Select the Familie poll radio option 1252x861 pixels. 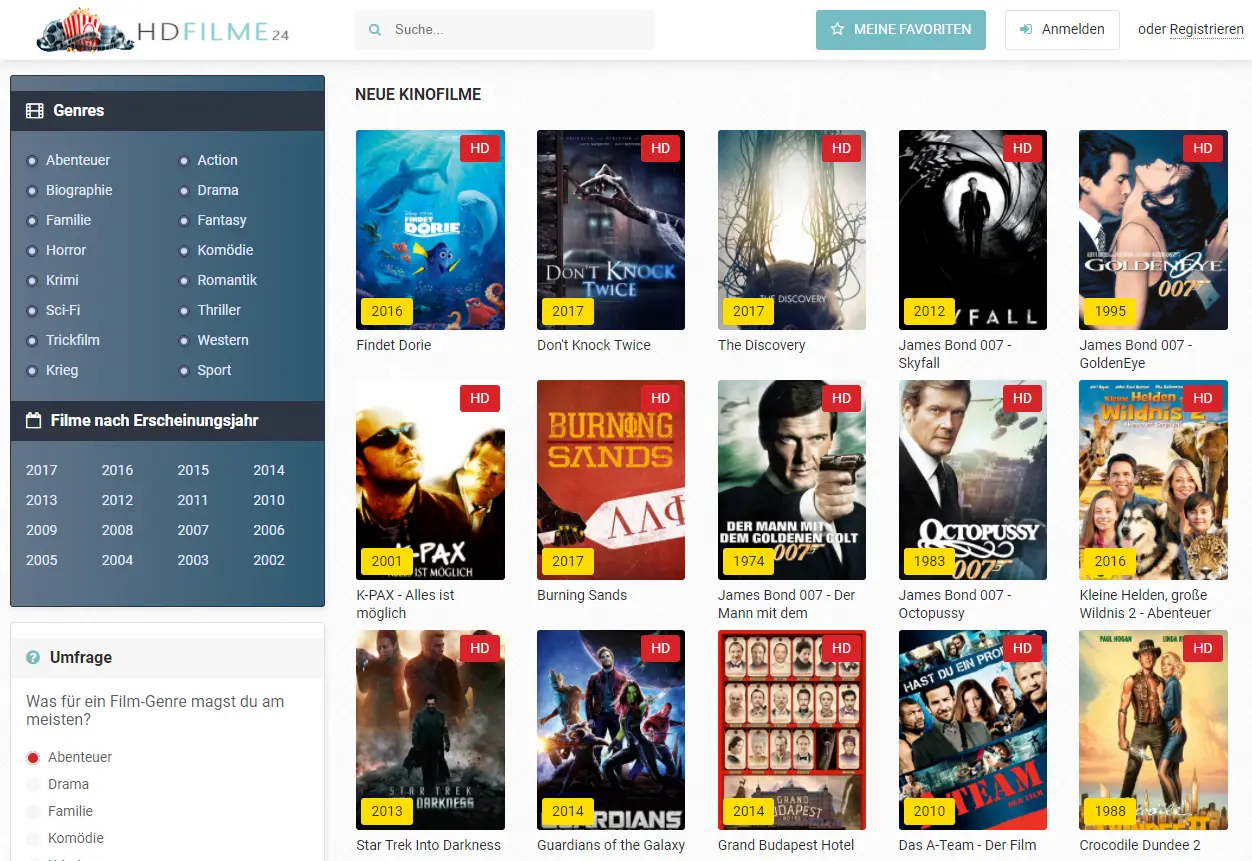click(x=33, y=812)
